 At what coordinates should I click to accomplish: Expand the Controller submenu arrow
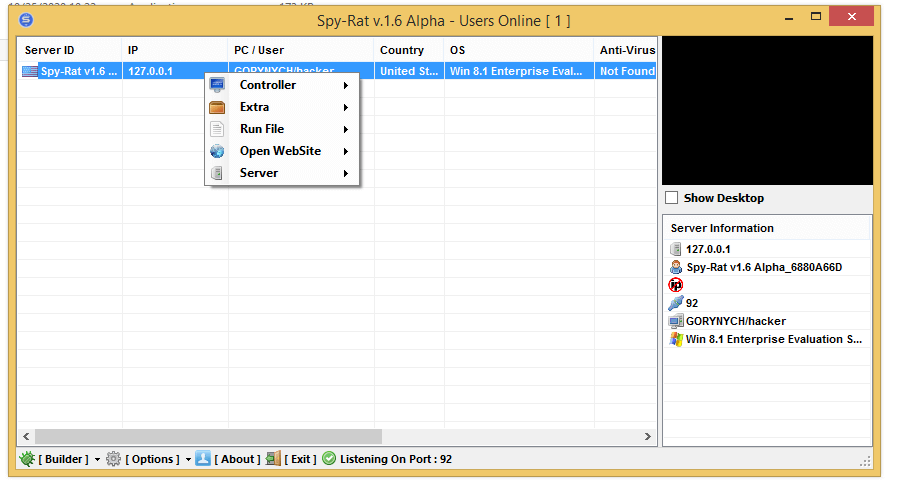point(346,86)
